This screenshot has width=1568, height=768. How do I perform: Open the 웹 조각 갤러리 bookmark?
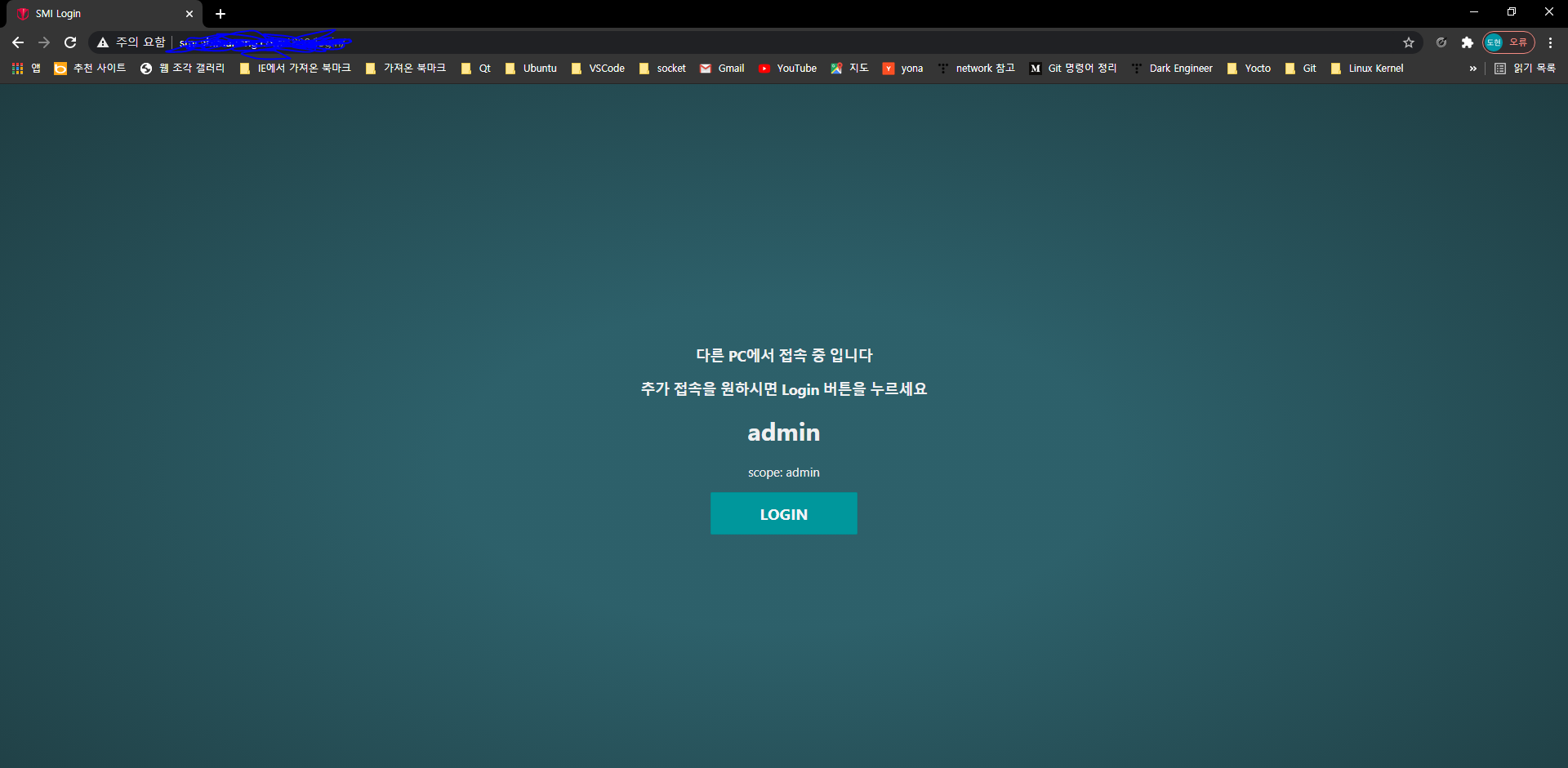point(182,69)
